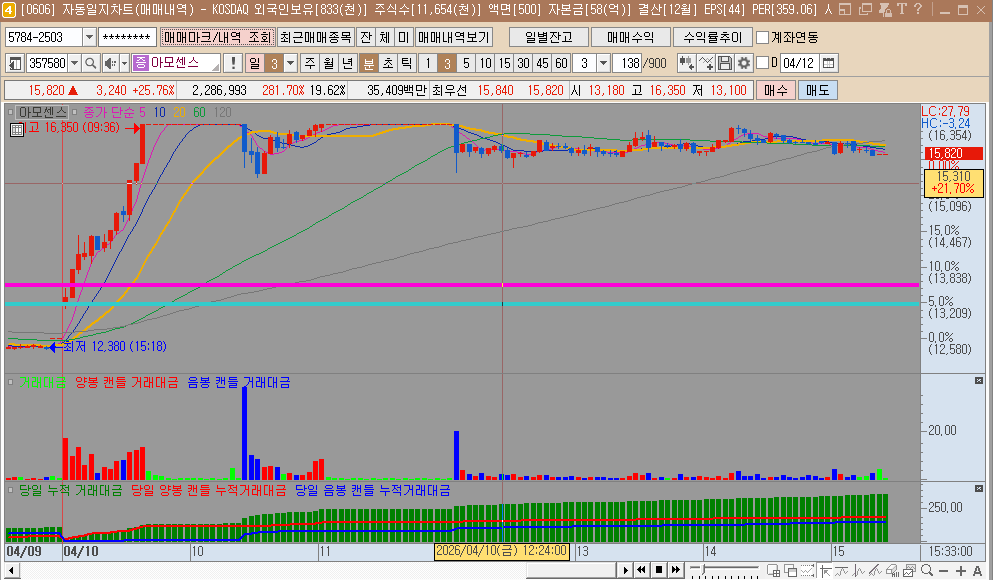Click the speaker sound icon

[110, 63]
